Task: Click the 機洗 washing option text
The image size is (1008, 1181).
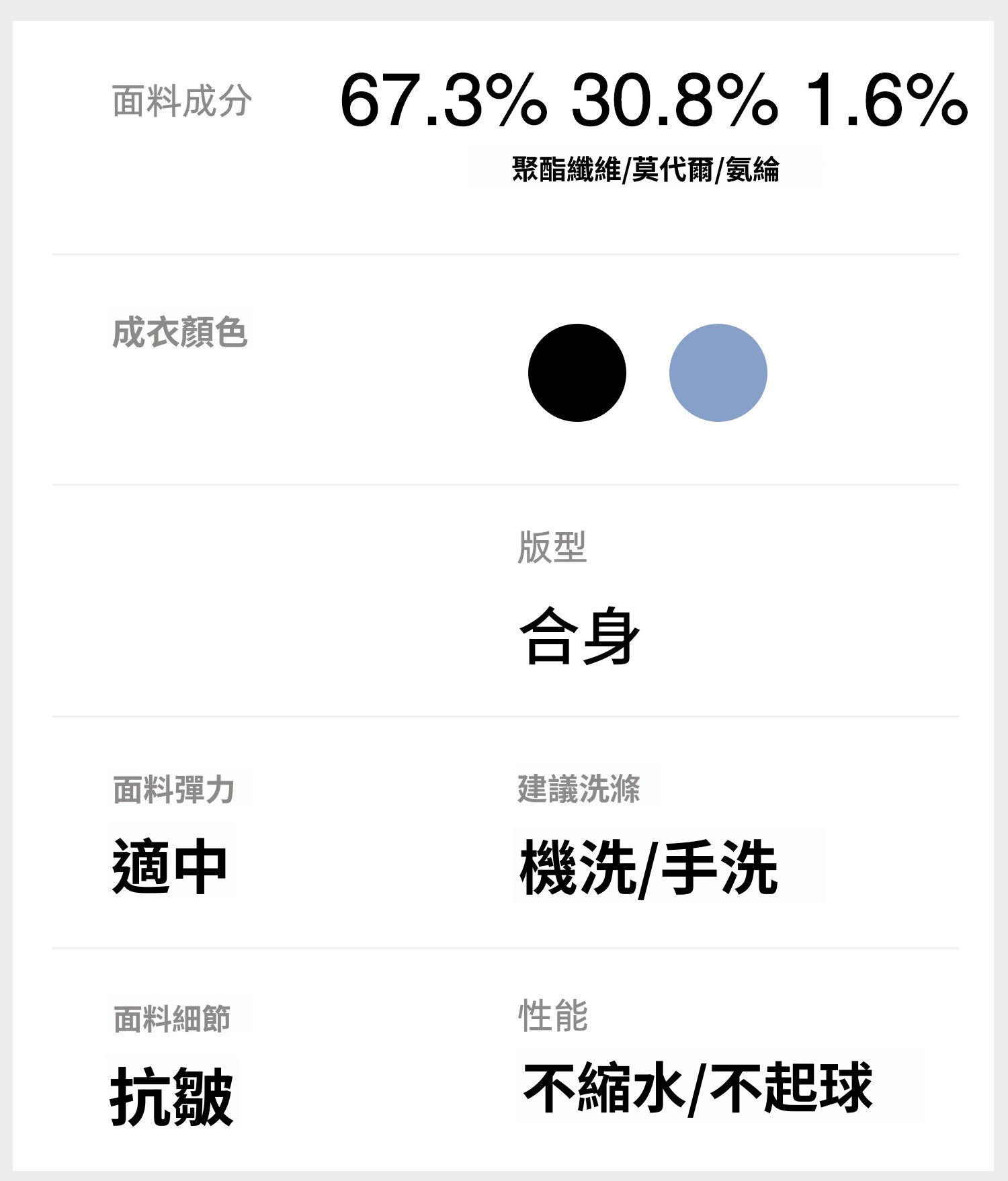Action: (x=578, y=868)
